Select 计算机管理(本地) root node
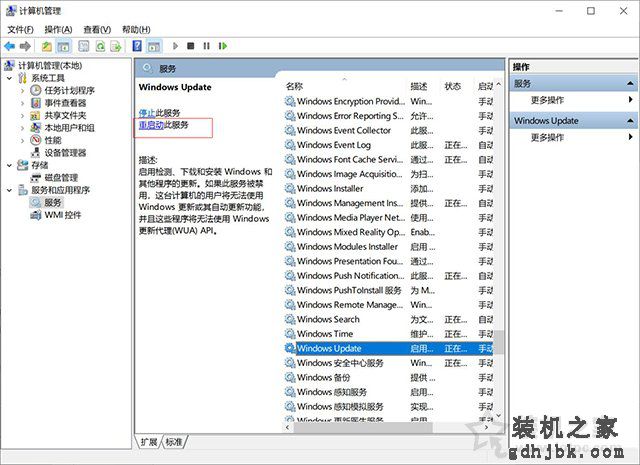The height and width of the screenshot is (465, 640). click(50, 65)
